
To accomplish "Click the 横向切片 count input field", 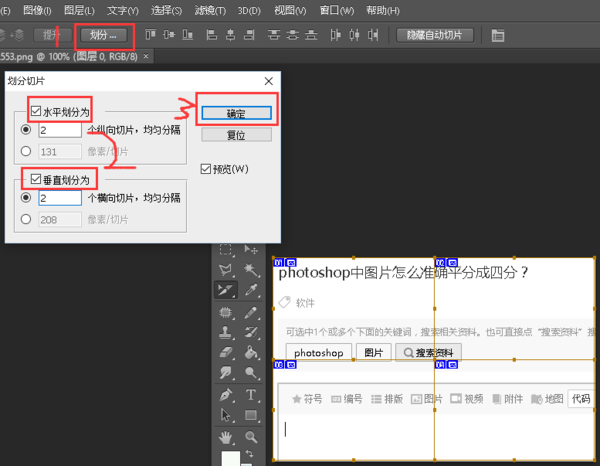I will coord(60,198).
